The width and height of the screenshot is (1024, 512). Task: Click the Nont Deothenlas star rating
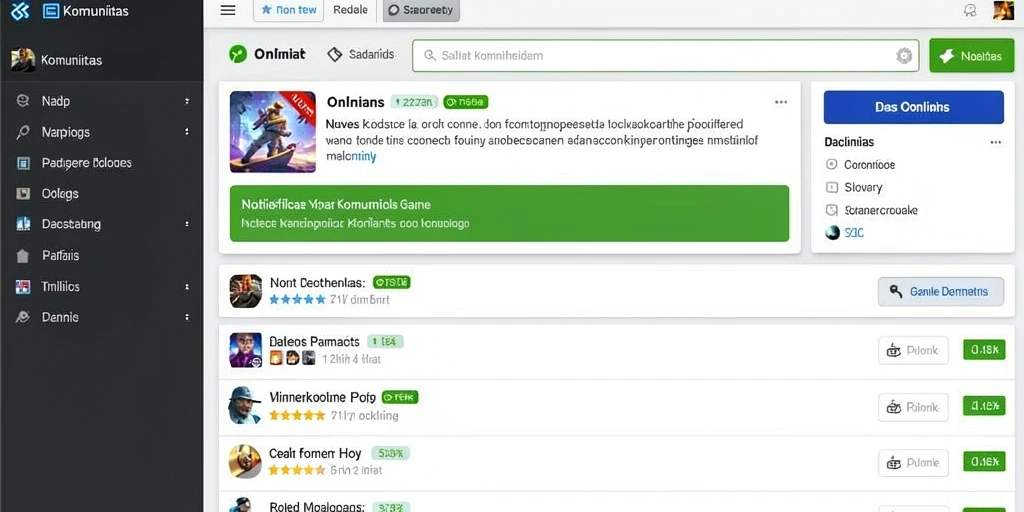pyautogui.click(x=297, y=300)
